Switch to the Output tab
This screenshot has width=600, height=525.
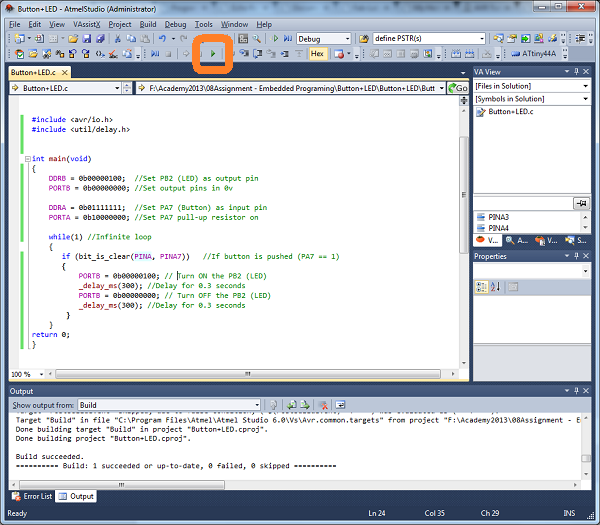pos(76,496)
